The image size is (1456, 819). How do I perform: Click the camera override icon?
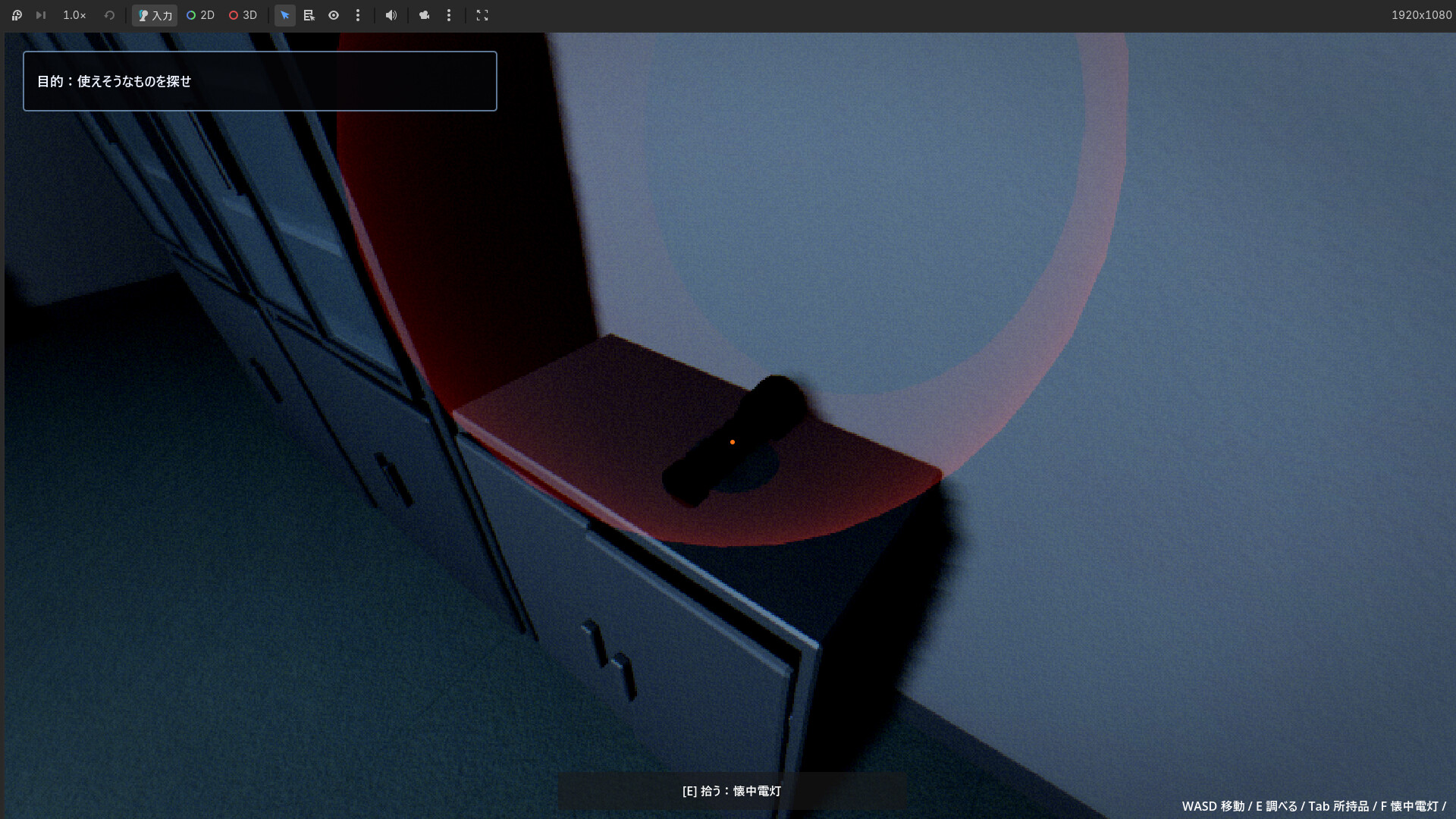(x=425, y=15)
